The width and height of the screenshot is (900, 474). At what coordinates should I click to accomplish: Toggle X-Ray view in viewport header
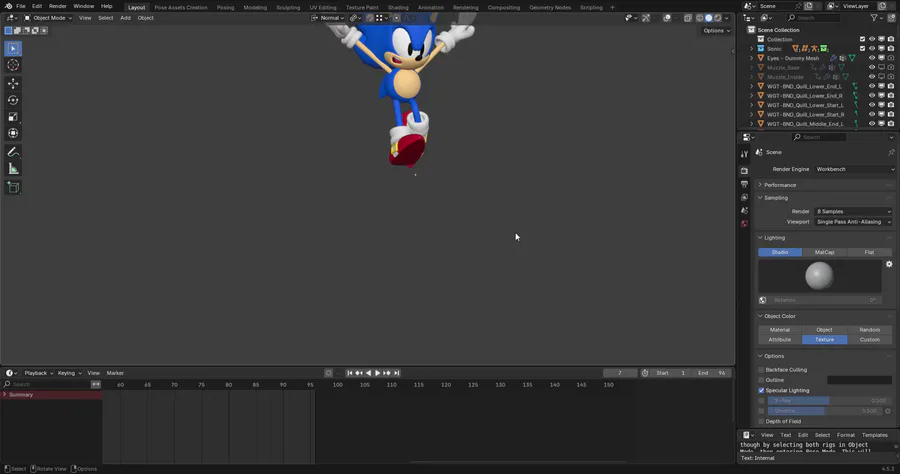pyautogui.click(x=688, y=18)
